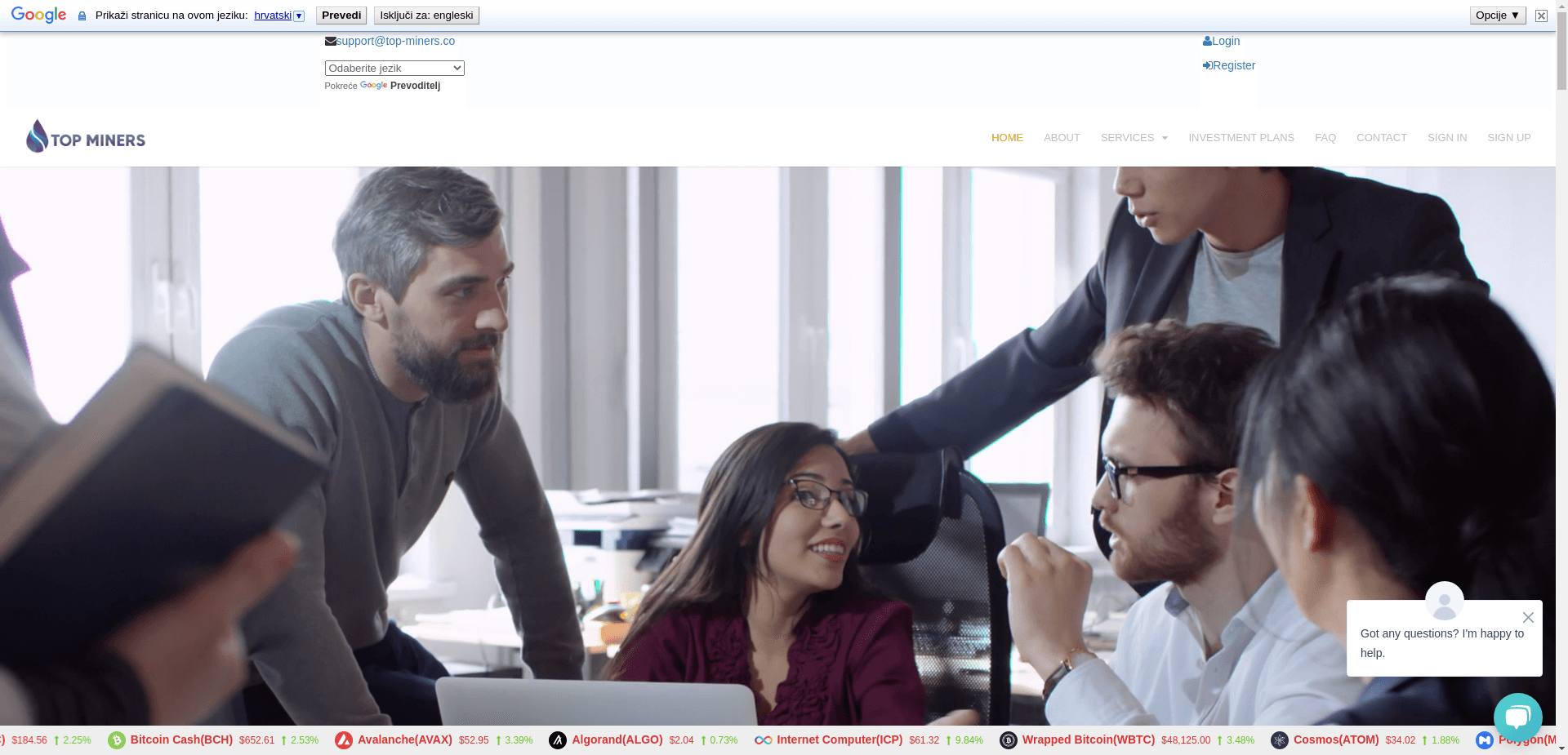Click the Avalanche coin icon in ticker
Viewport: 1568px width, 755px height.
pyautogui.click(x=344, y=740)
